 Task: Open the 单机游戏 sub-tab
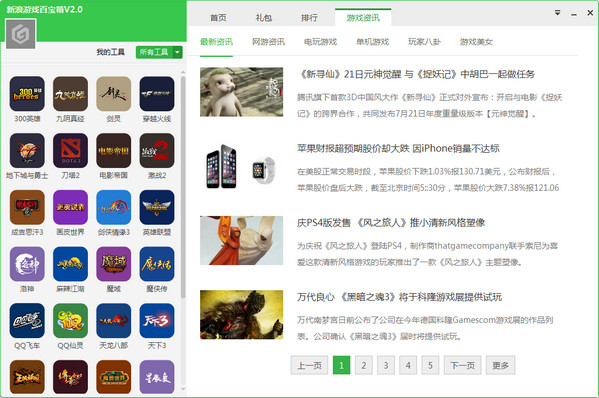pyautogui.click(x=372, y=42)
